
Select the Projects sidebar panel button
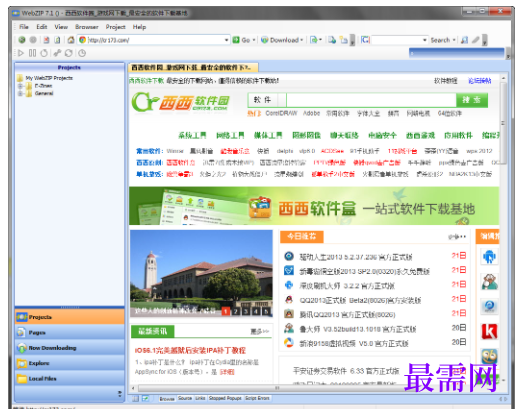[69, 317]
